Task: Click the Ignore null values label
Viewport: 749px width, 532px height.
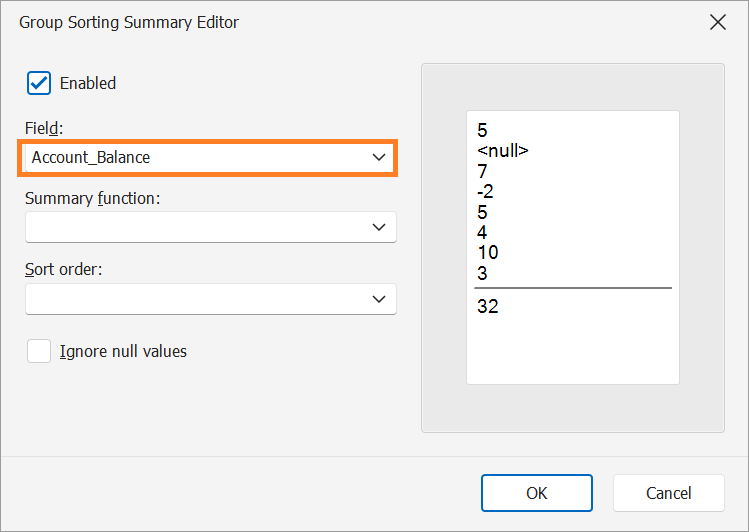Action: [x=123, y=351]
